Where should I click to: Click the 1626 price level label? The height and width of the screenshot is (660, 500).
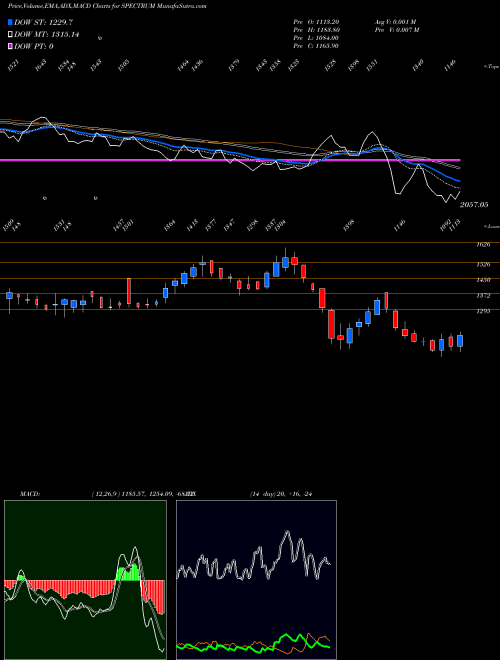483,245
